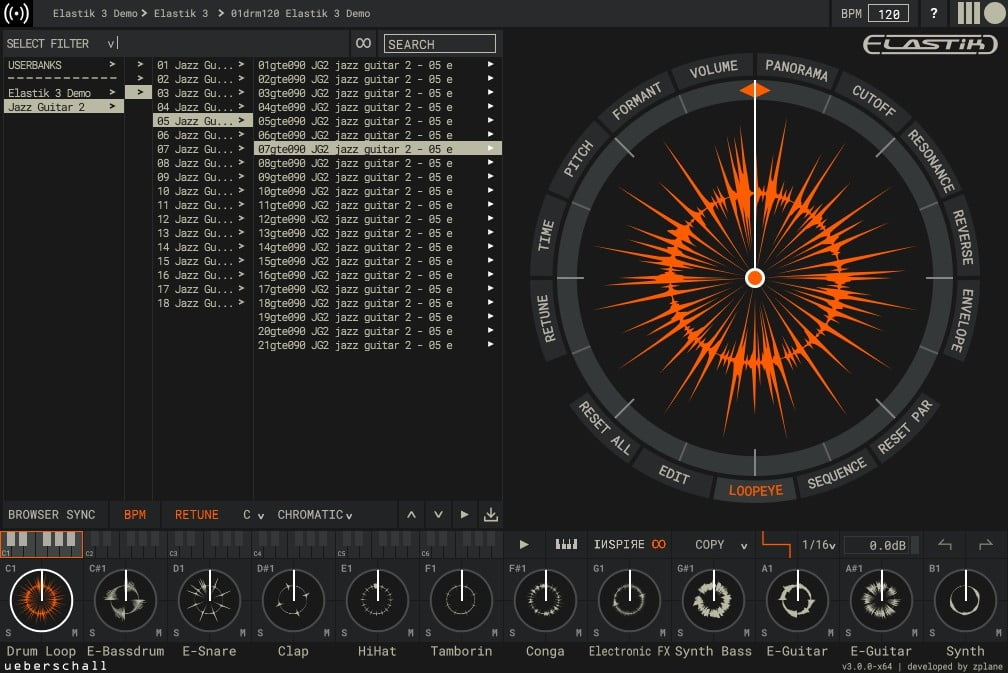Toggle the INSPIRE function
This screenshot has width=1008, height=673.
629,544
